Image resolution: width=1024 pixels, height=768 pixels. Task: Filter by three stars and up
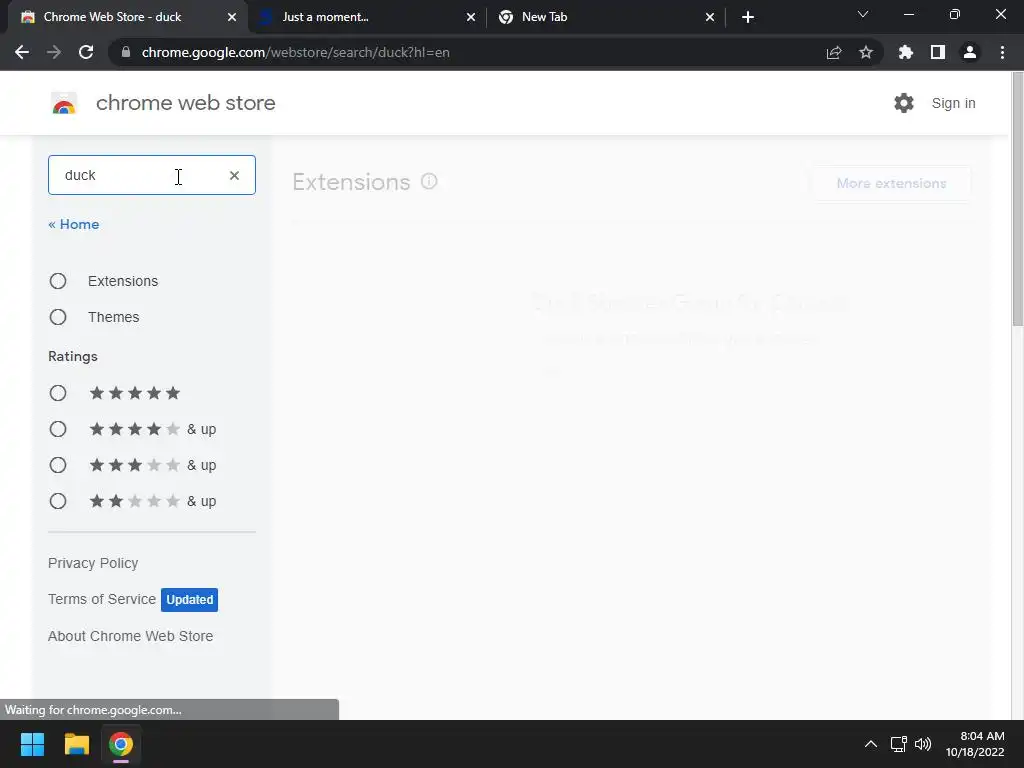click(x=58, y=465)
